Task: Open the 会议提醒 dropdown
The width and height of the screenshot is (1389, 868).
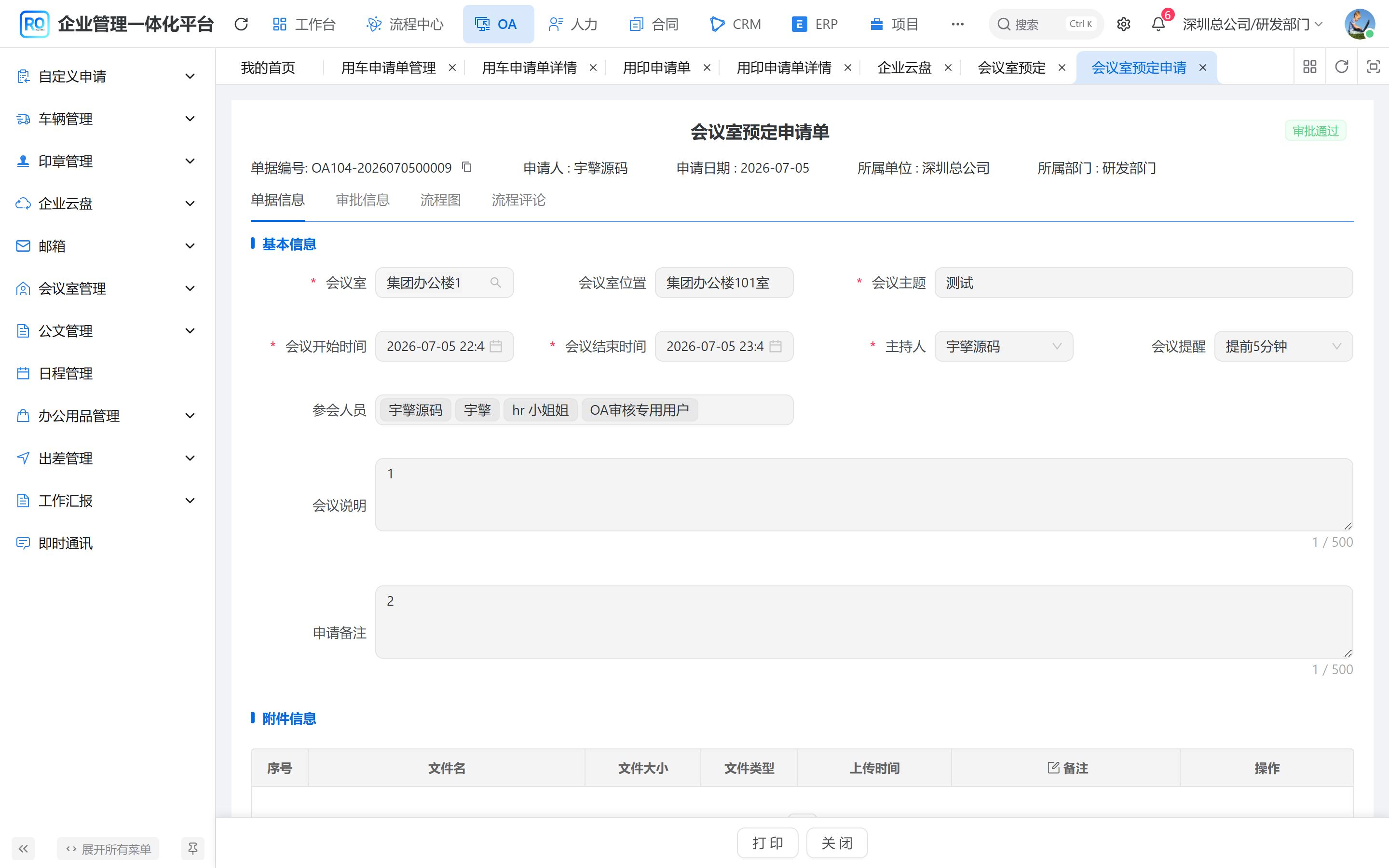Action: (1283, 346)
